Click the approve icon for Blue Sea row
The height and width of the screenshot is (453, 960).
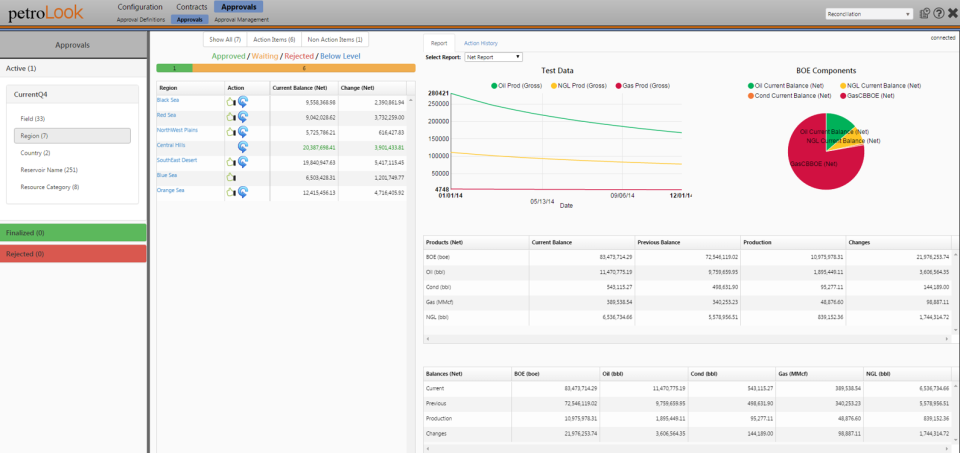point(232,176)
